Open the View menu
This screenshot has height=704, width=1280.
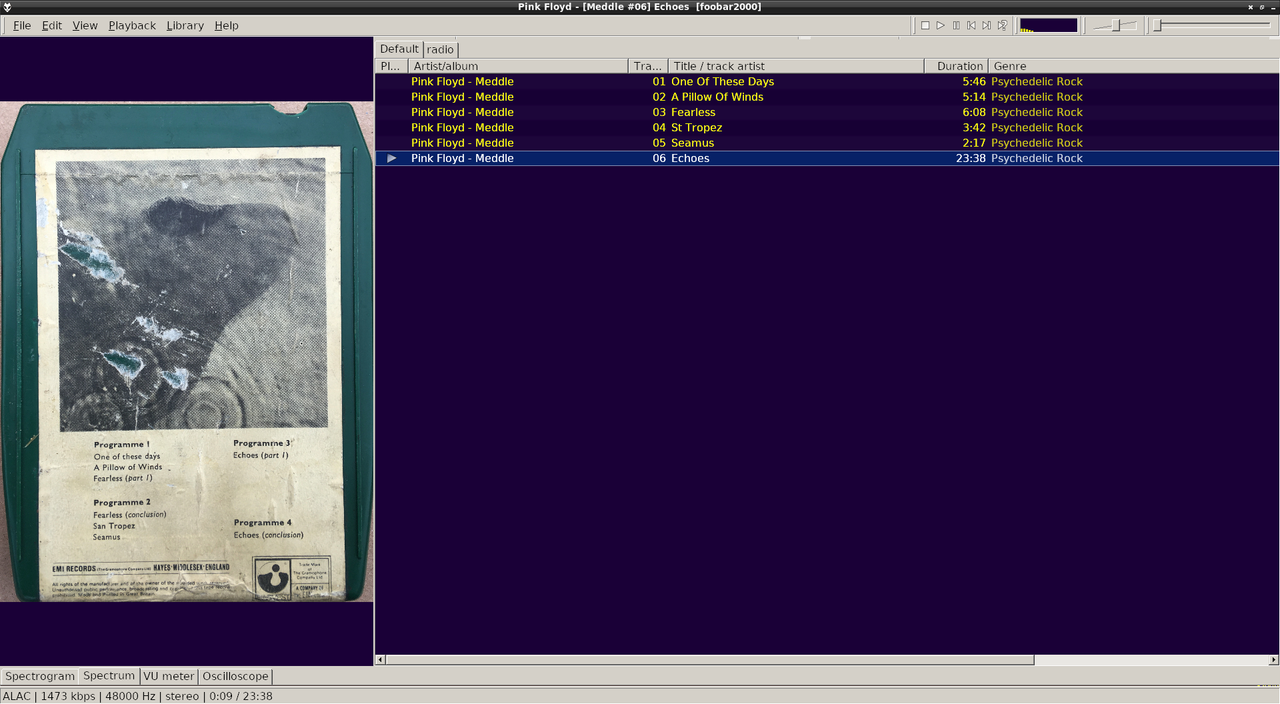click(x=85, y=25)
